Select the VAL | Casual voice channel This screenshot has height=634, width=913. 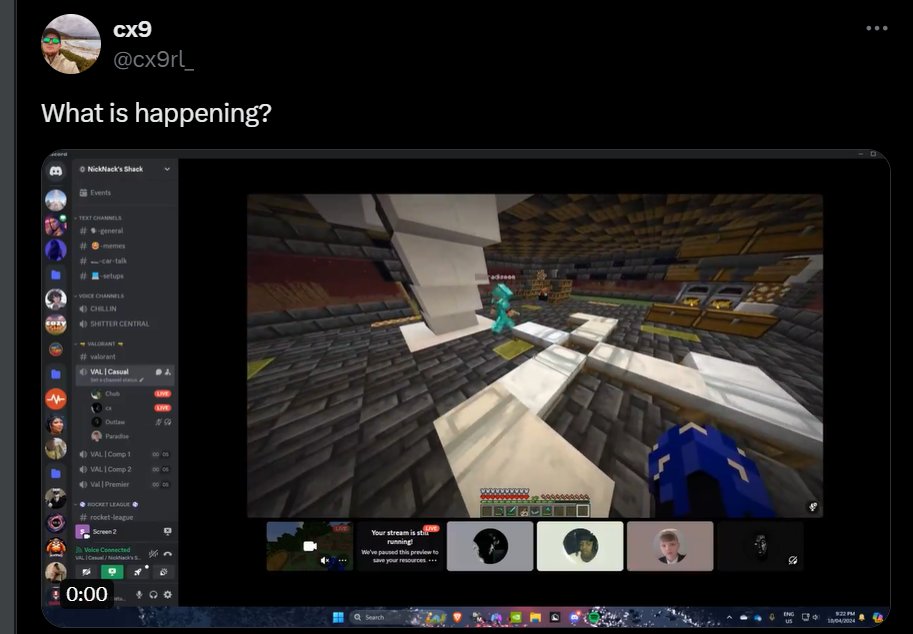pyautogui.click(x=124, y=374)
